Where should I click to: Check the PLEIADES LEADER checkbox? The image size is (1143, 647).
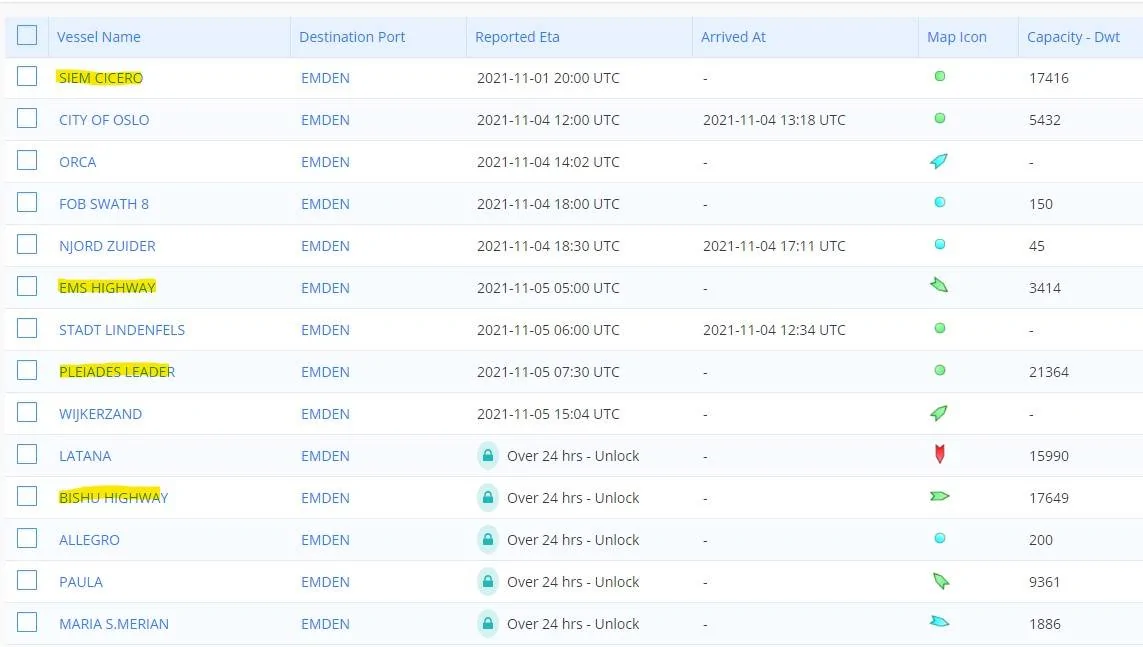(x=27, y=370)
